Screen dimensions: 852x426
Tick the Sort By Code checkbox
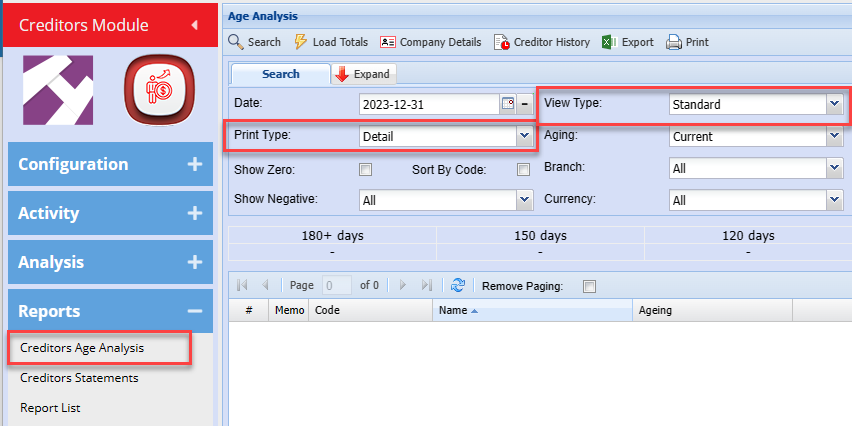523,169
